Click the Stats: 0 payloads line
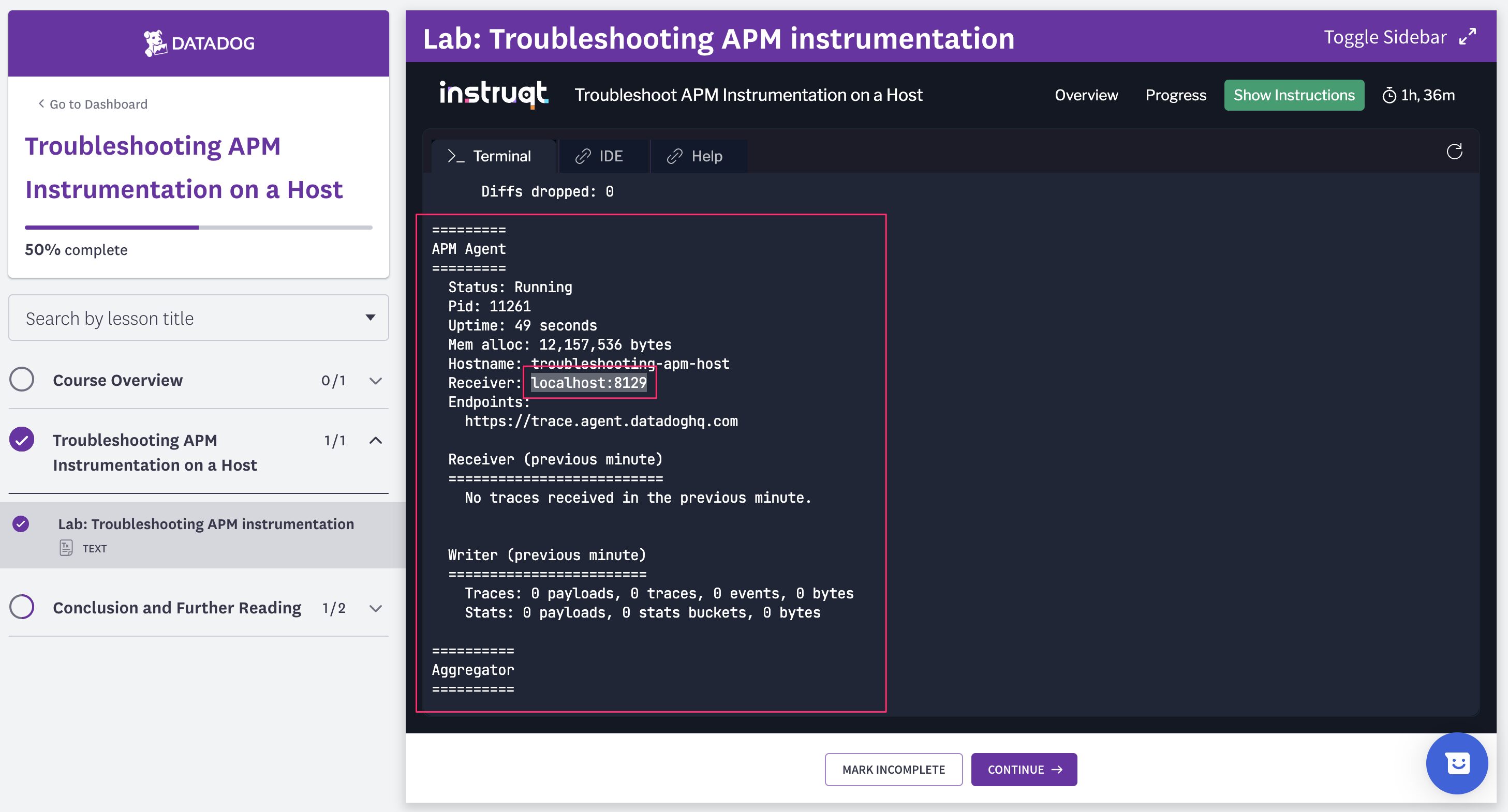Screen dimensions: 1508x812 pos(642,612)
